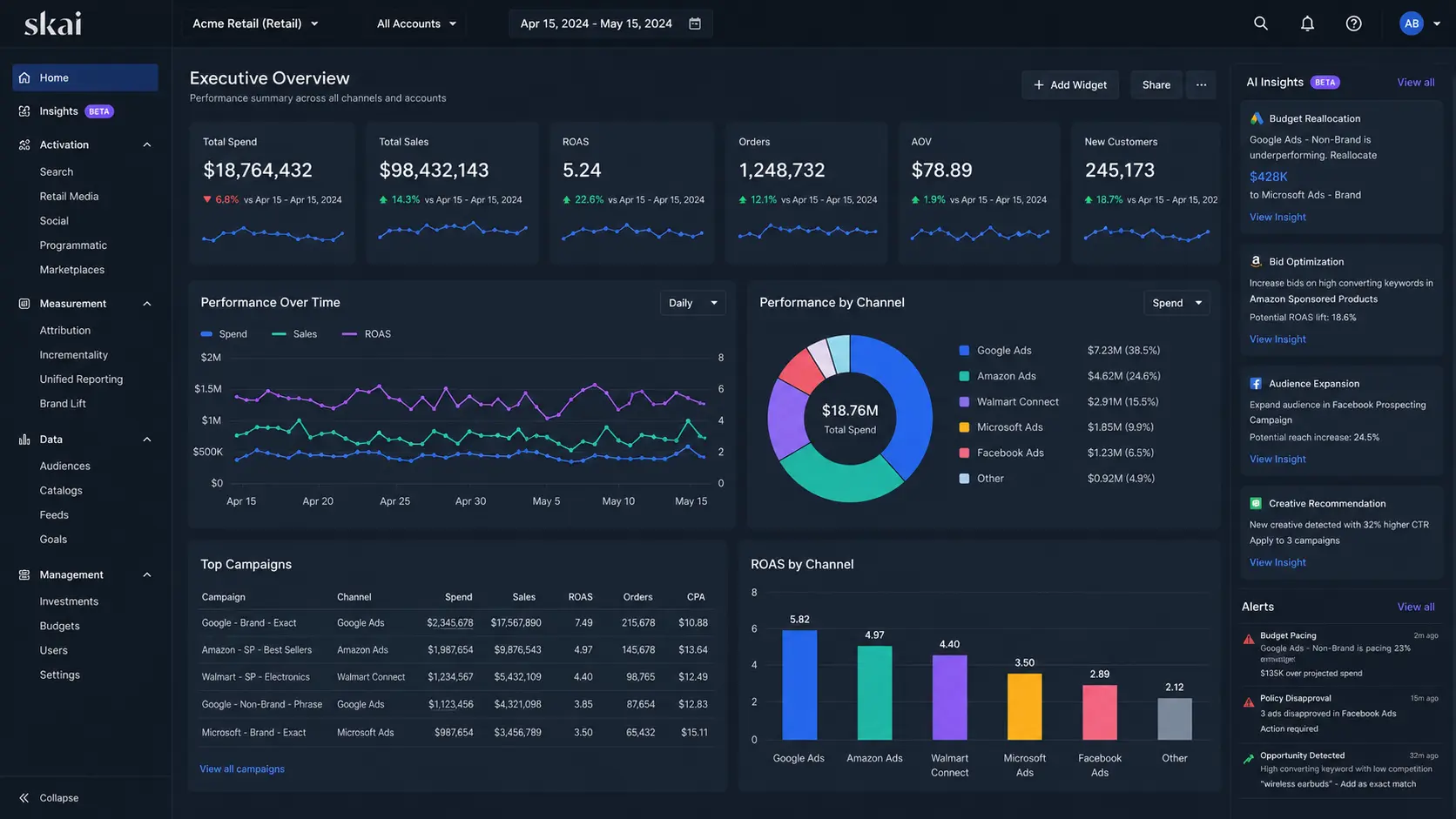This screenshot has height=819, width=1456.
Task: Click the Audience Expansion Facebook icon
Action: coord(1257,384)
